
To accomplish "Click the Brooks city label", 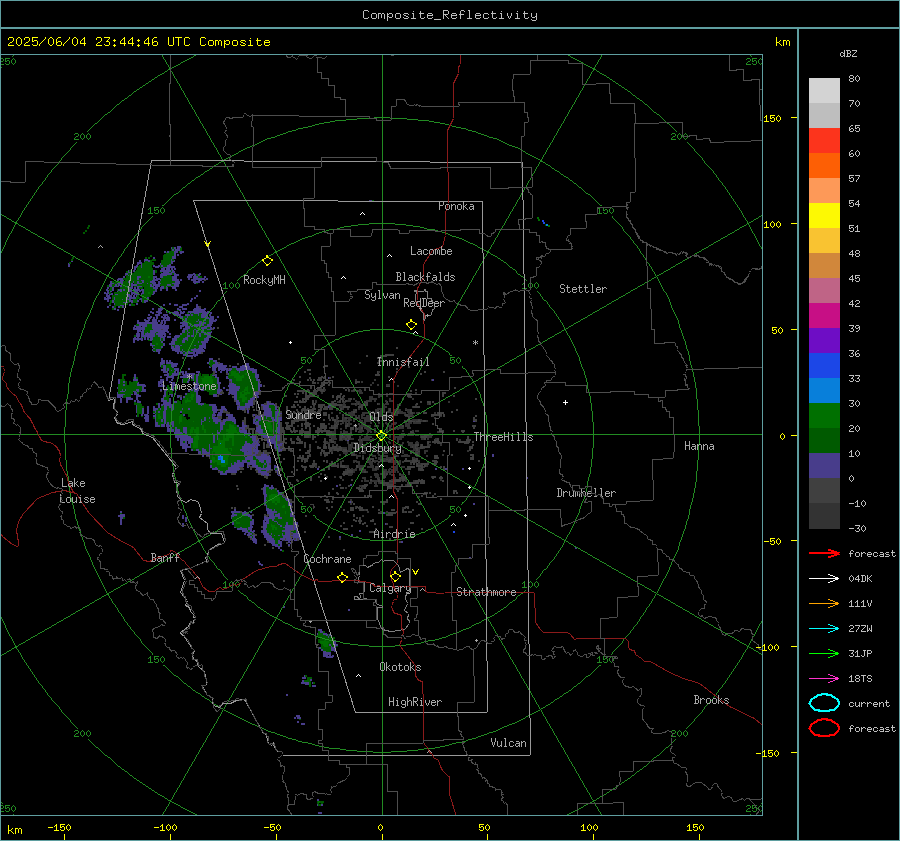I will coord(711,700).
